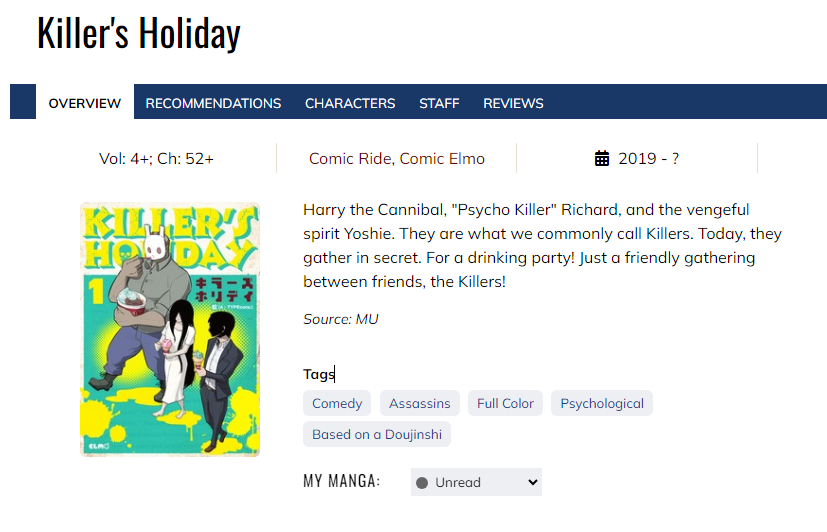Click the Killer's Holiday page title

click(x=139, y=33)
